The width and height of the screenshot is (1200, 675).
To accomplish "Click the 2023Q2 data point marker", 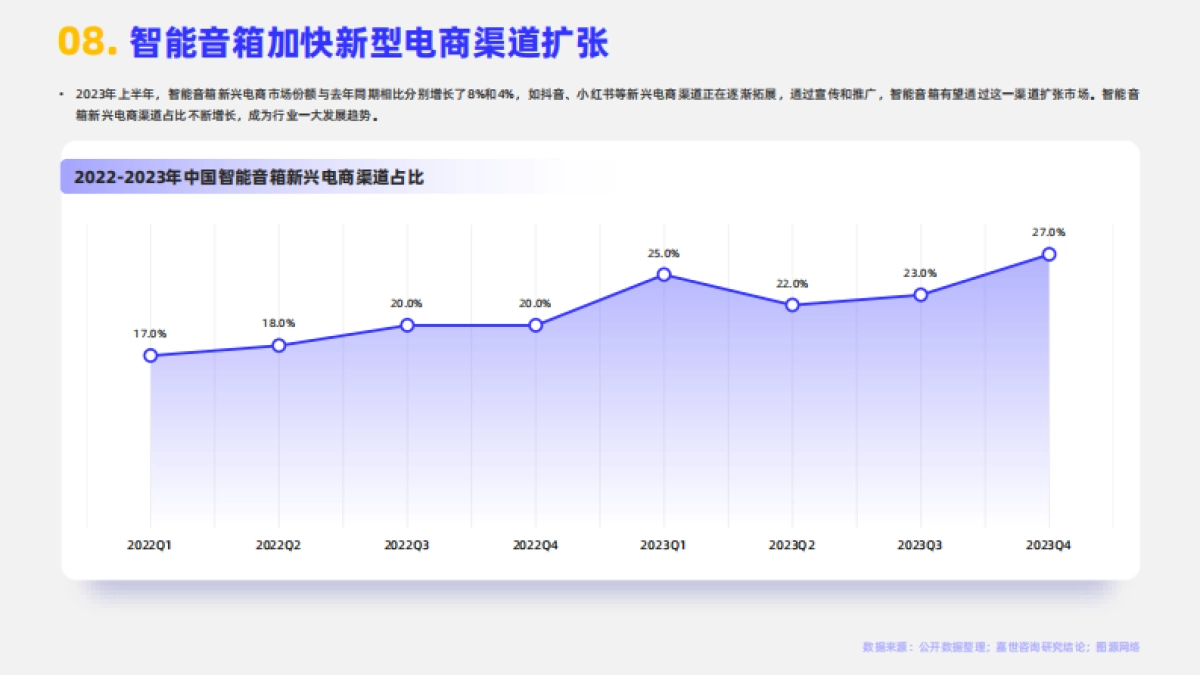I will pos(791,304).
